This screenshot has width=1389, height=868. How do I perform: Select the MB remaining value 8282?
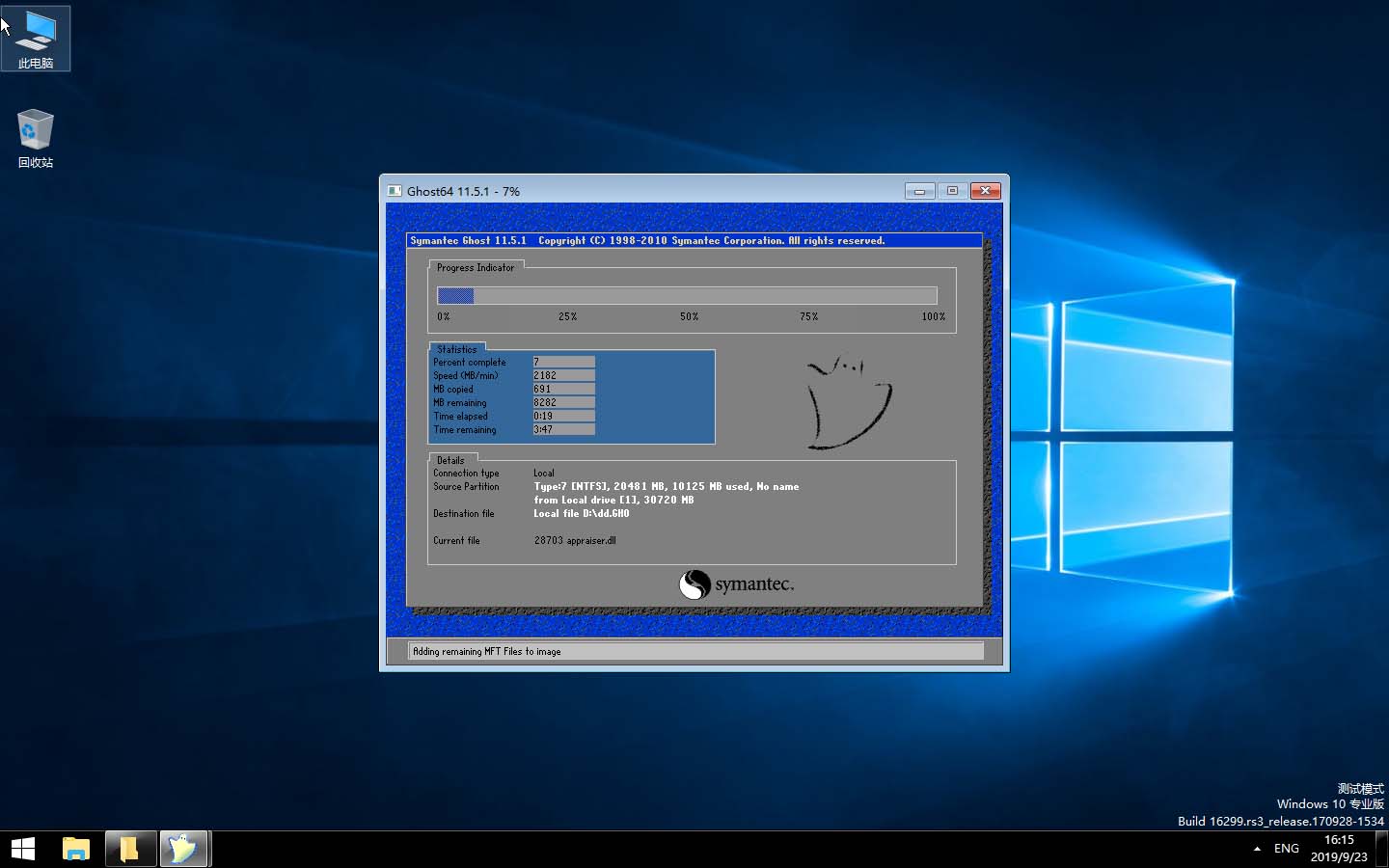(563, 402)
